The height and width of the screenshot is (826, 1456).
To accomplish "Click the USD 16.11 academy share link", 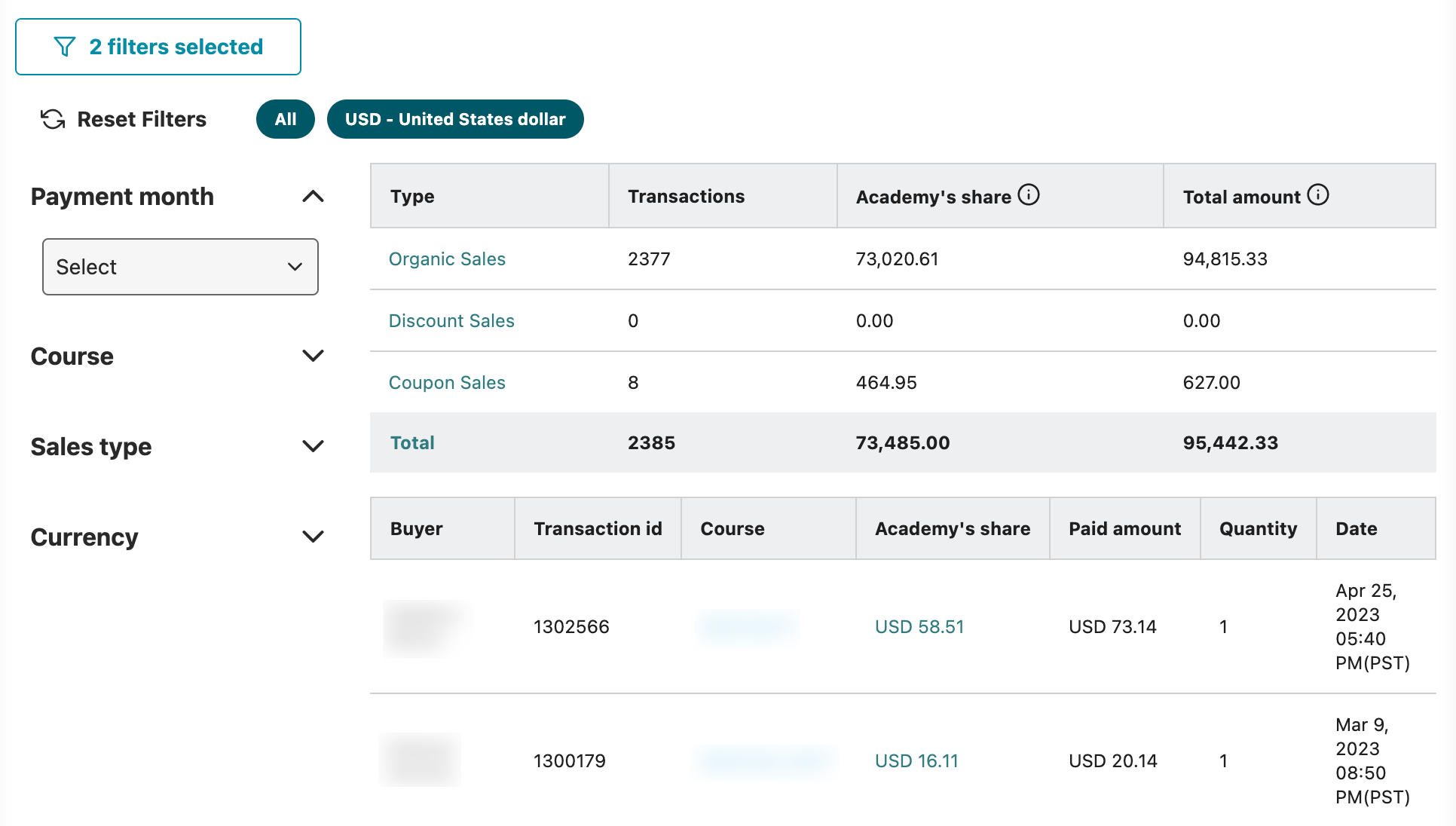I will tap(916, 761).
